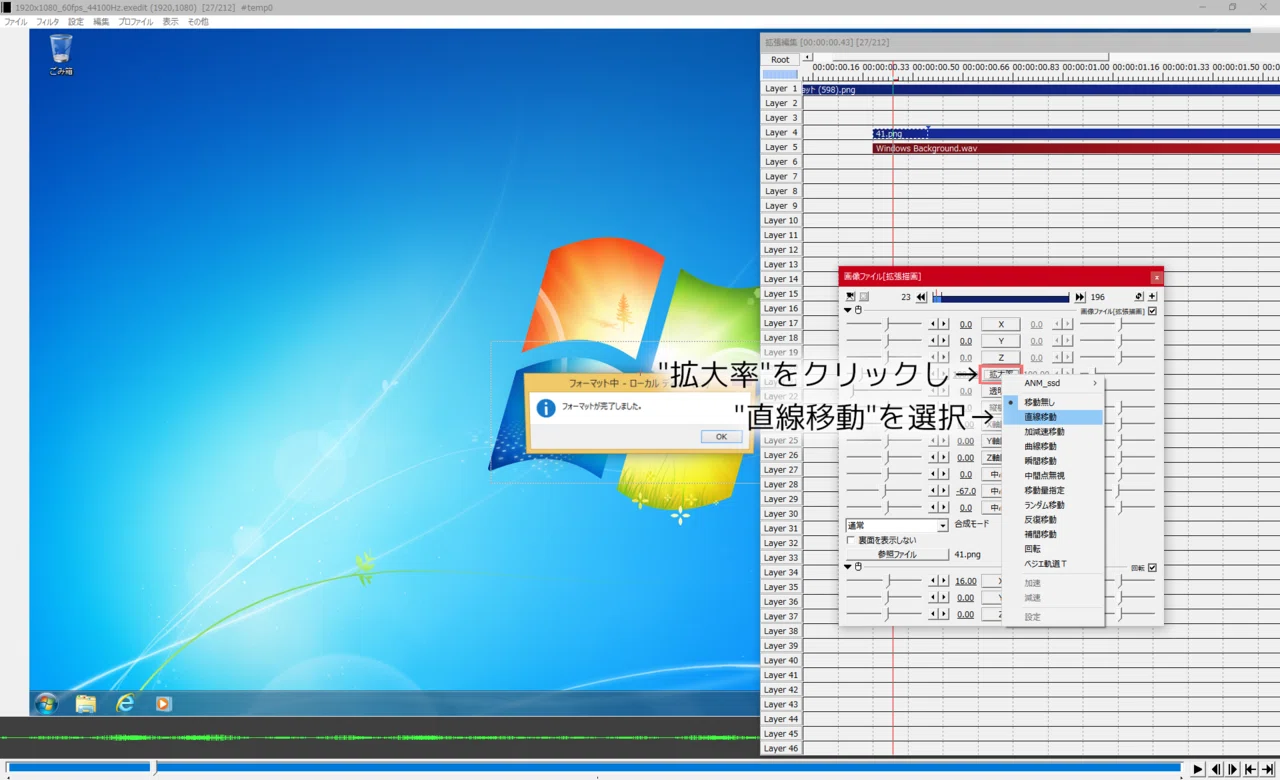Click the mouse icon beside the 回転 section triangle
This screenshot has height=780, width=1280.
pos(858,567)
